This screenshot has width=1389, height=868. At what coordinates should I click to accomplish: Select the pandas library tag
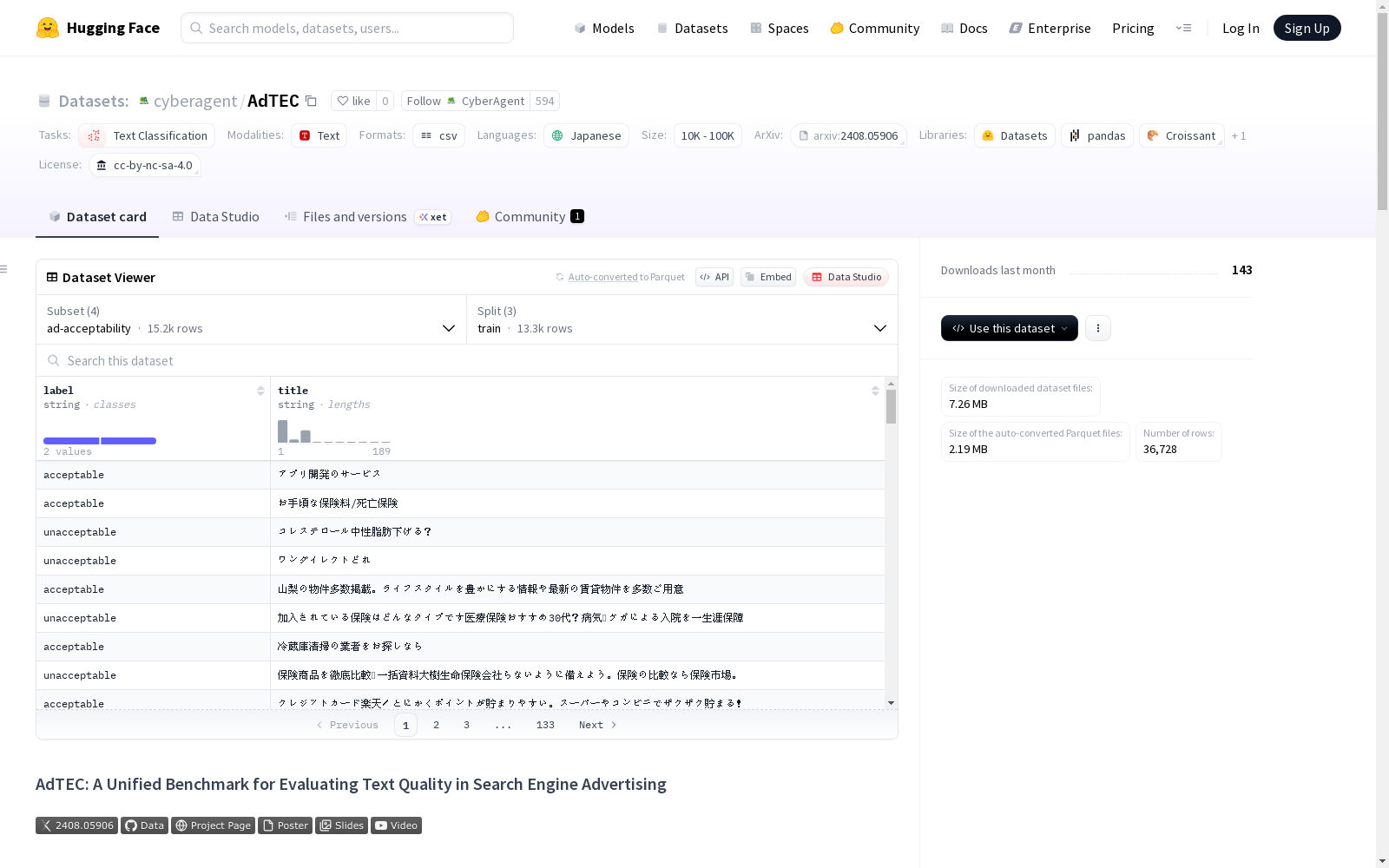click(x=1097, y=135)
